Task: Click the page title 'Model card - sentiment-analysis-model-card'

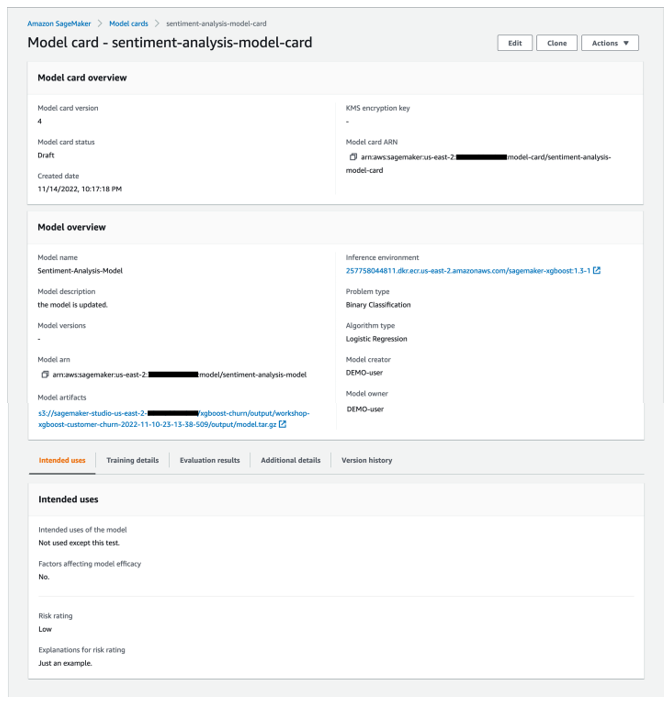Action: [170, 43]
